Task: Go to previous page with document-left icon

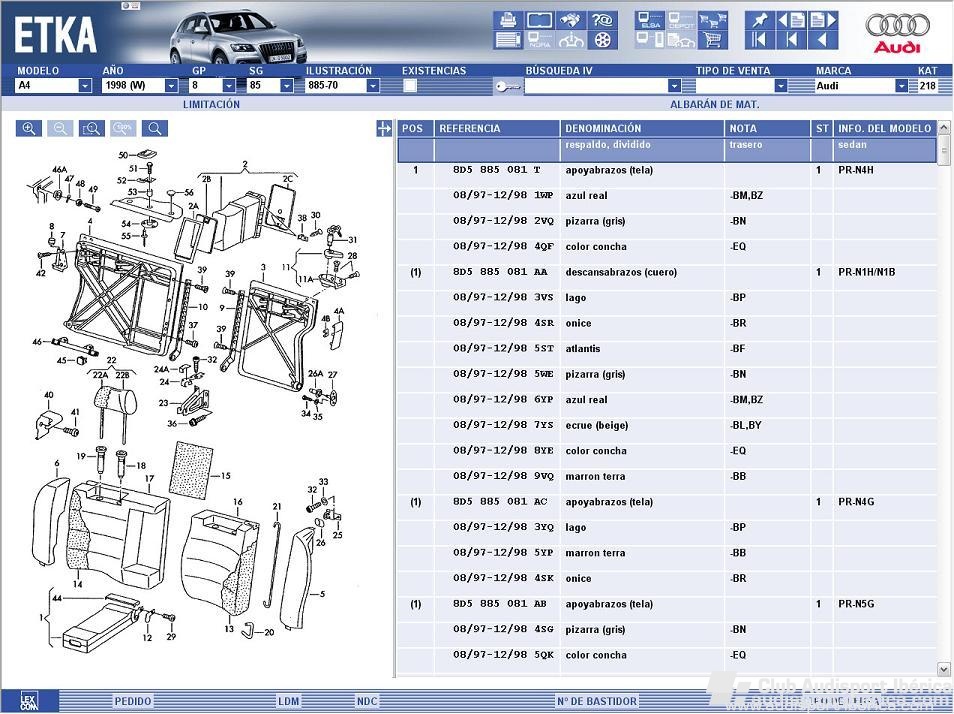Action: tap(792, 20)
